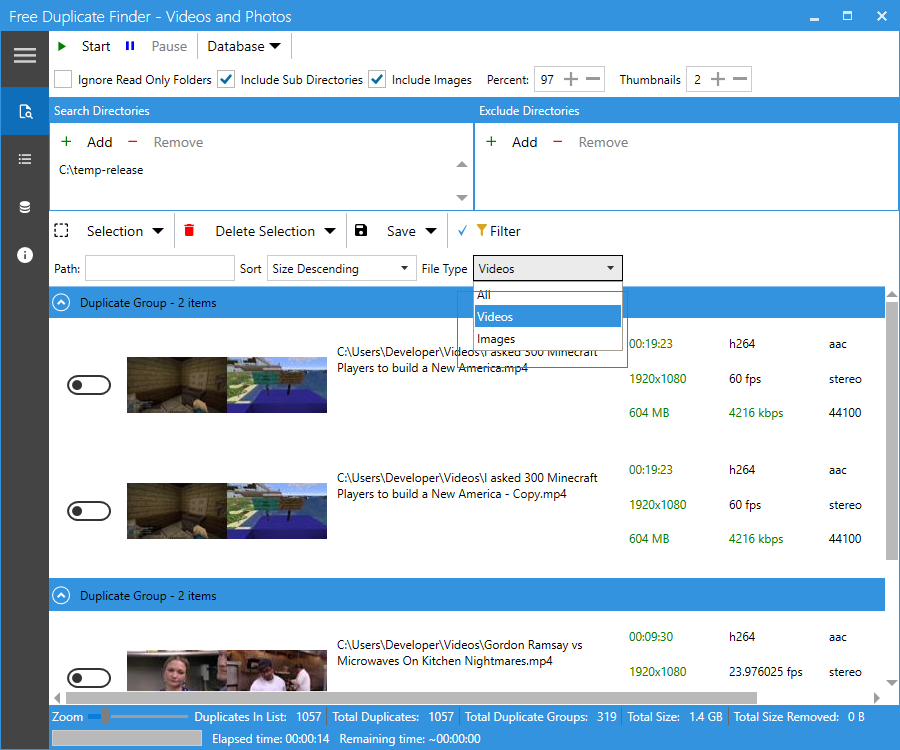Click the Save floppy disk icon
The width and height of the screenshot is (900, 750).
tap(361, 231)
